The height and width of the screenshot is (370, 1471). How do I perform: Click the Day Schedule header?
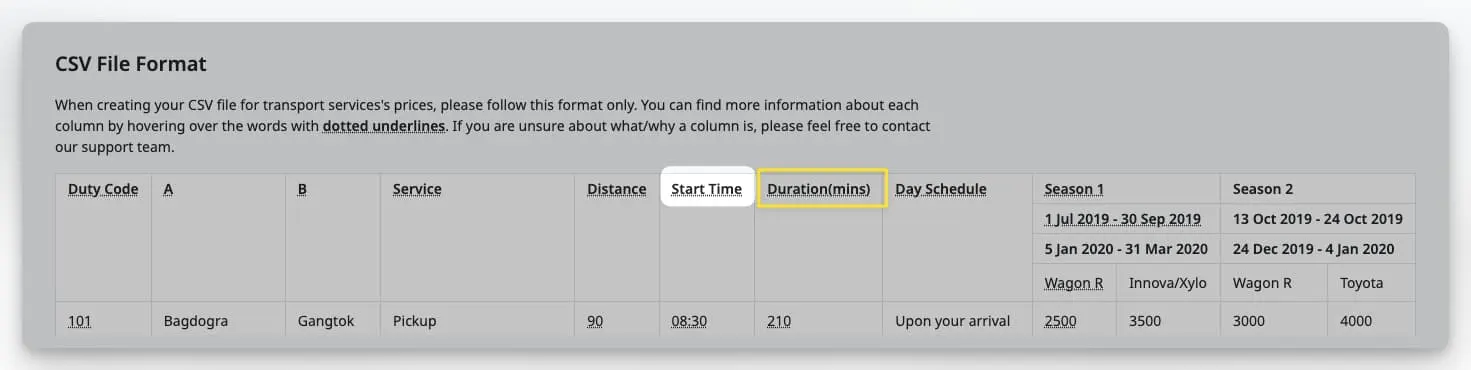click(940, 189)
